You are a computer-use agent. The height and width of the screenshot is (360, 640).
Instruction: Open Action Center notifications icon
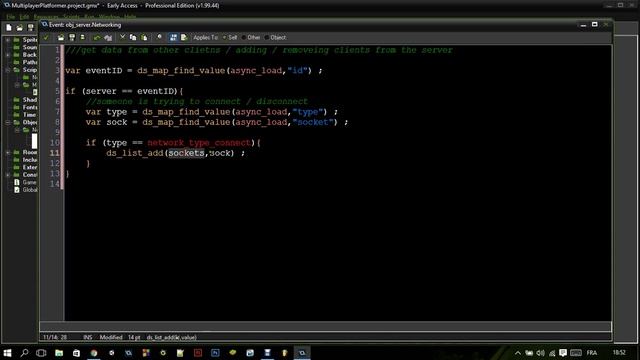pos(563,353)
